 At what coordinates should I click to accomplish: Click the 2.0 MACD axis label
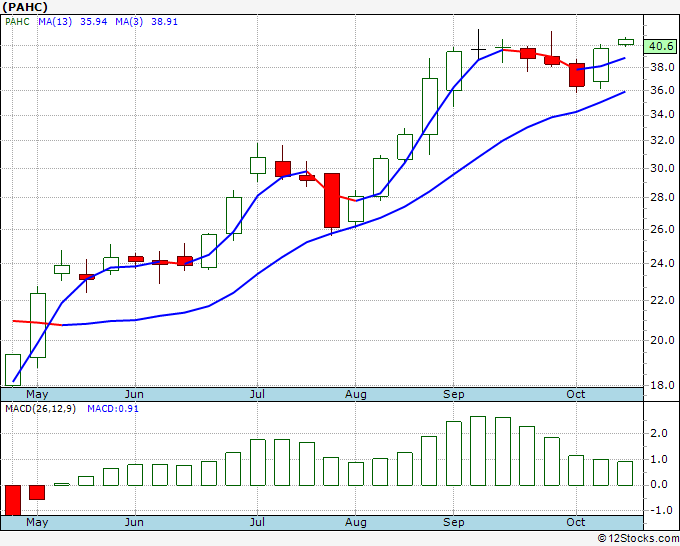[659, 434]
